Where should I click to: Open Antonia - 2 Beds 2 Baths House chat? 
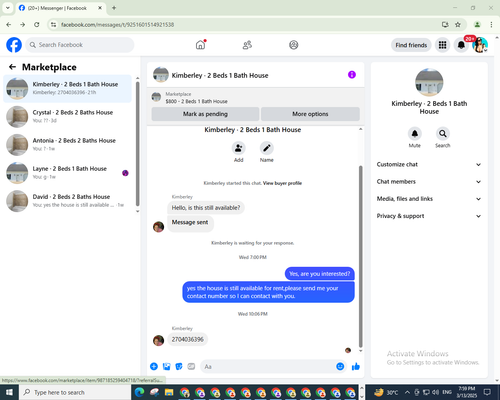coord(67,145)
